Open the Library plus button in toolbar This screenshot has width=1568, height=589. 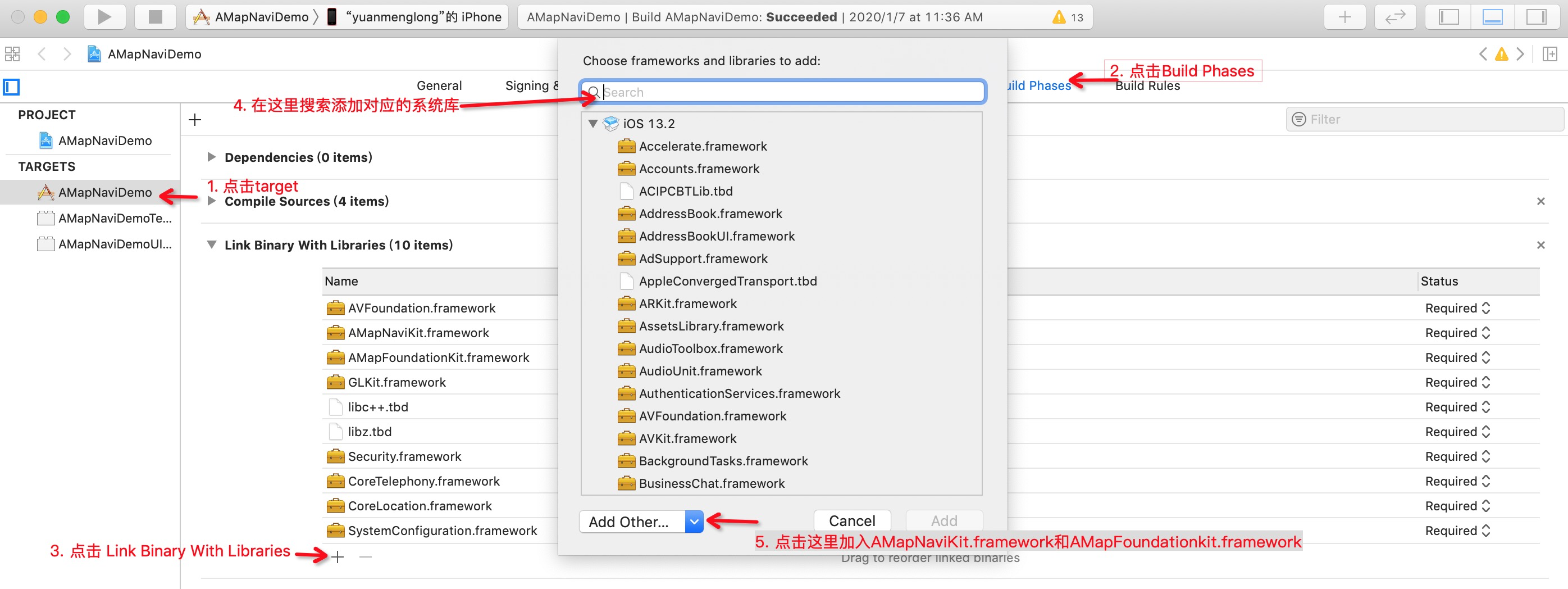pos(1344,17)
